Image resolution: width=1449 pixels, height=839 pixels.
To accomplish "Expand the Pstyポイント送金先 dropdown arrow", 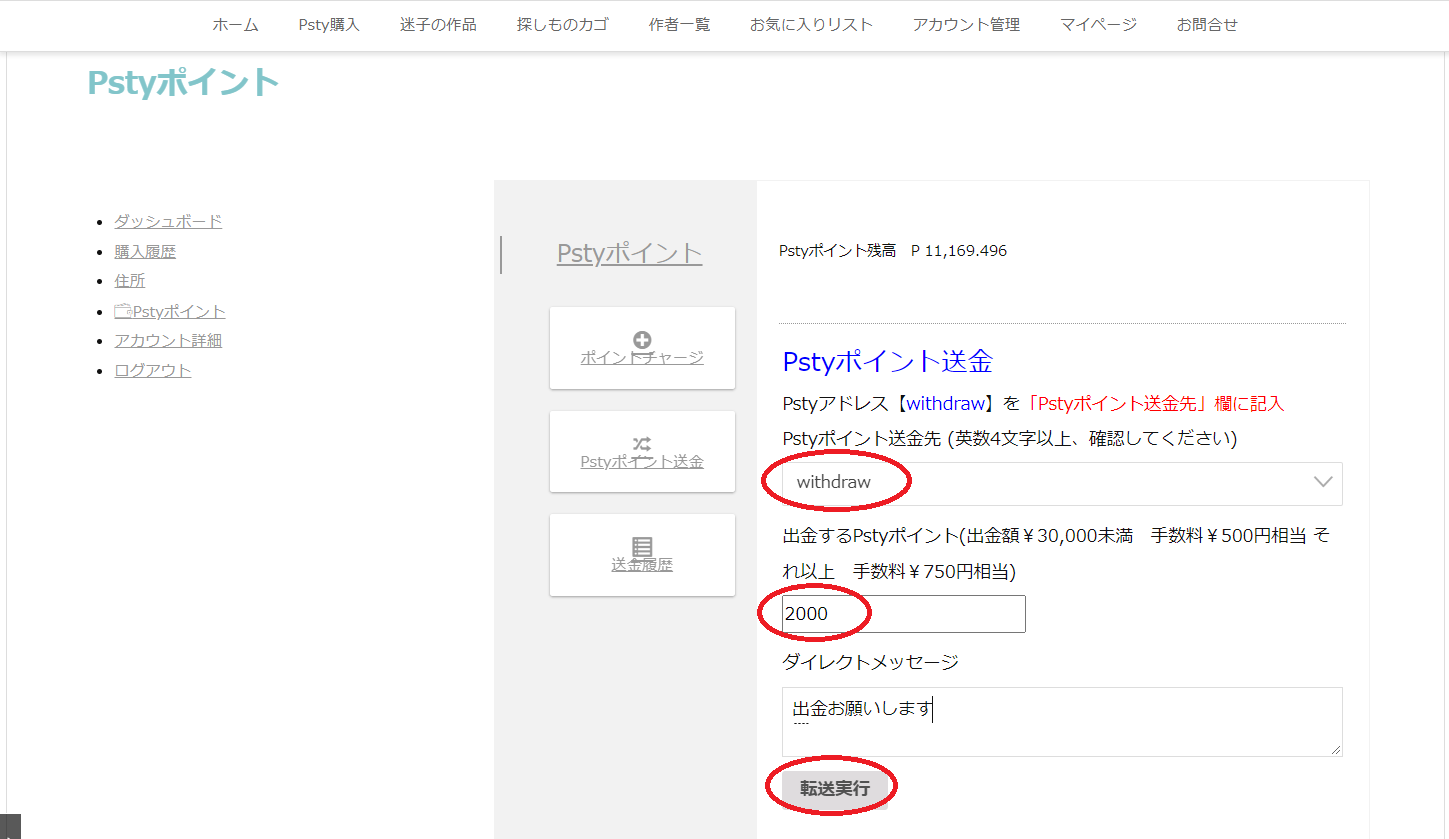I will tap(1323, 482).
